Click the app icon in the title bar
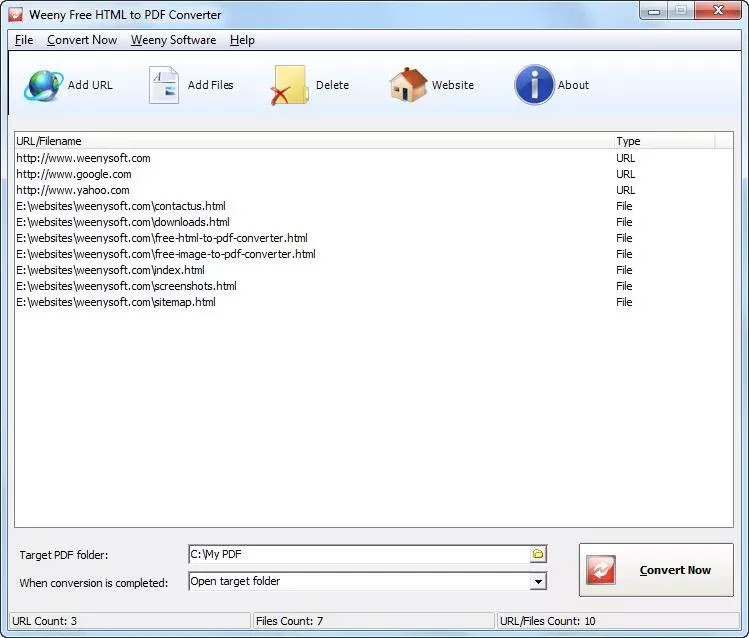749x638 pixels. click(x=16, y=14)
